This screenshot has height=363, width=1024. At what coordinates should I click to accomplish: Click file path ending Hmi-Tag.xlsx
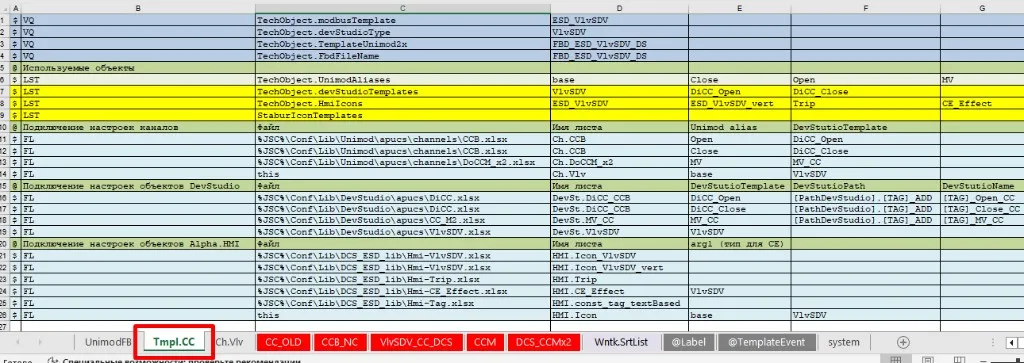403,303
